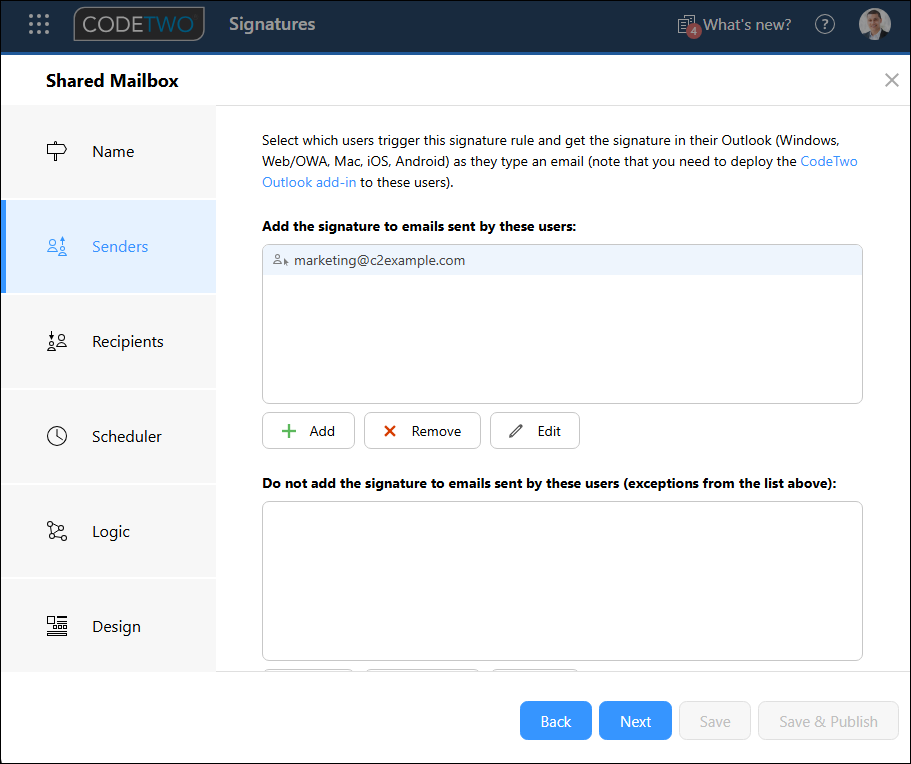The image size is (911, 764).
Task: Click the Senders people icon
Action: (x=56, y=246)
